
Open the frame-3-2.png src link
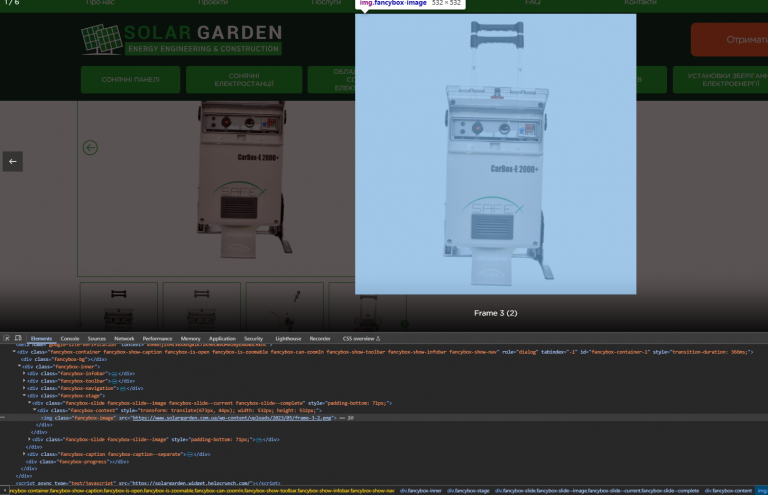coord(232,418)
